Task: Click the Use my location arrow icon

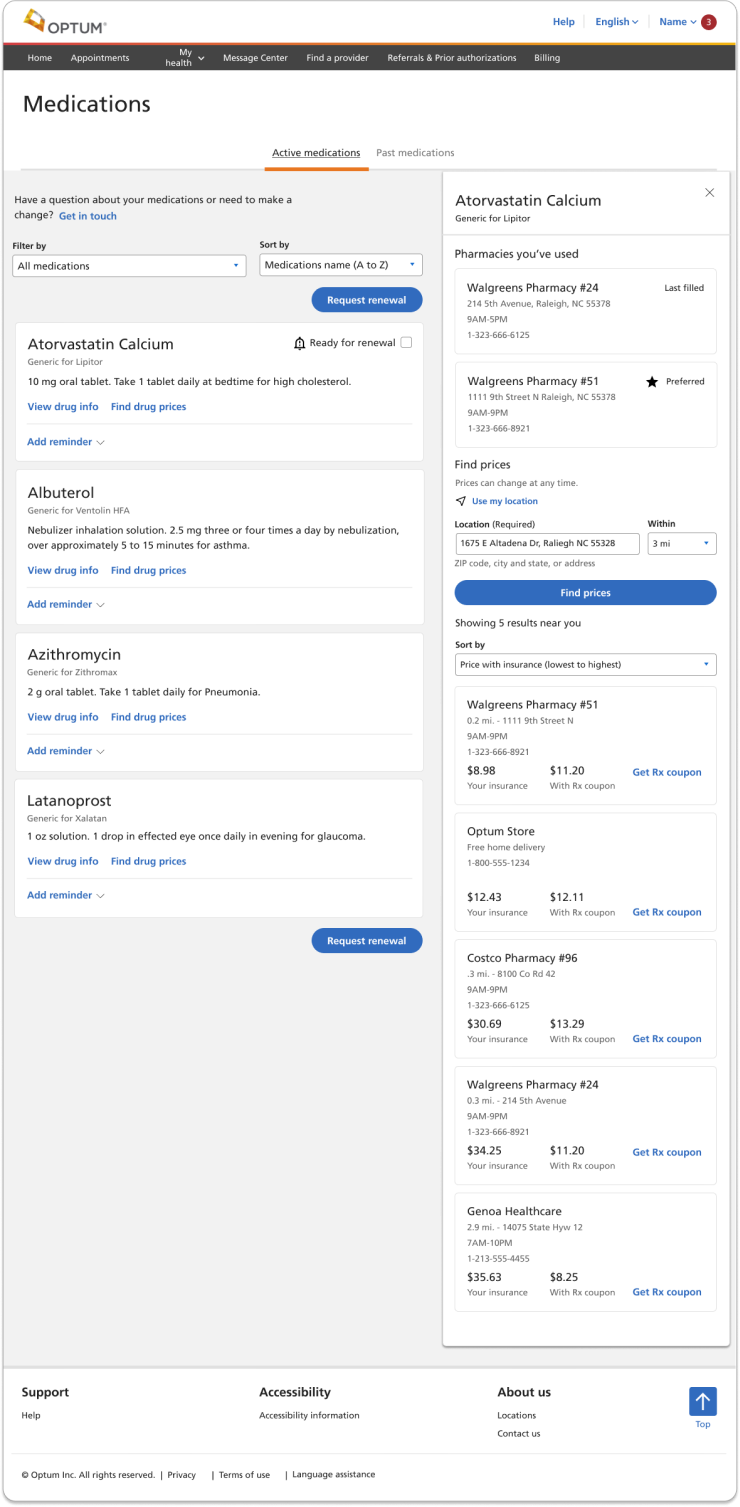Action: coord(461,501)
